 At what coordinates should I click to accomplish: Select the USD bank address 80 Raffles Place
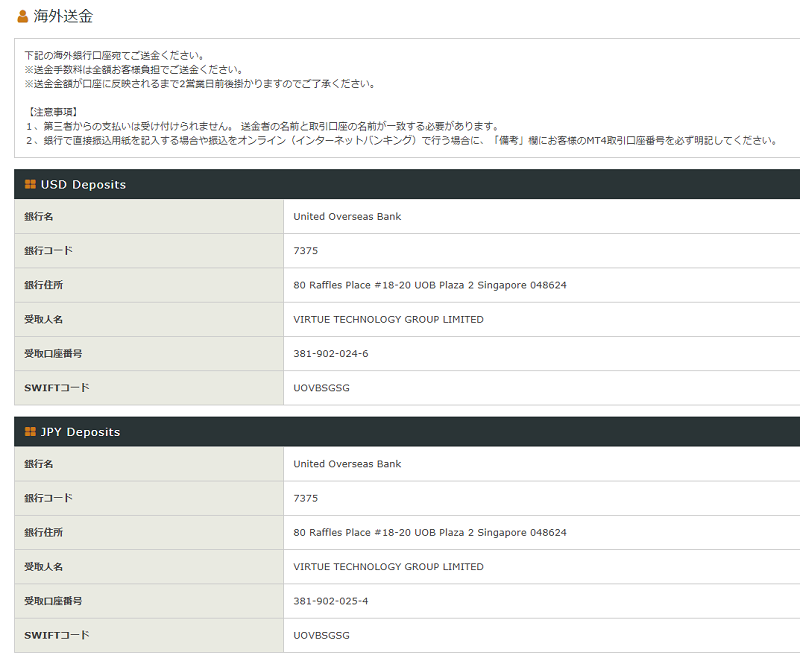coord(430,285)
